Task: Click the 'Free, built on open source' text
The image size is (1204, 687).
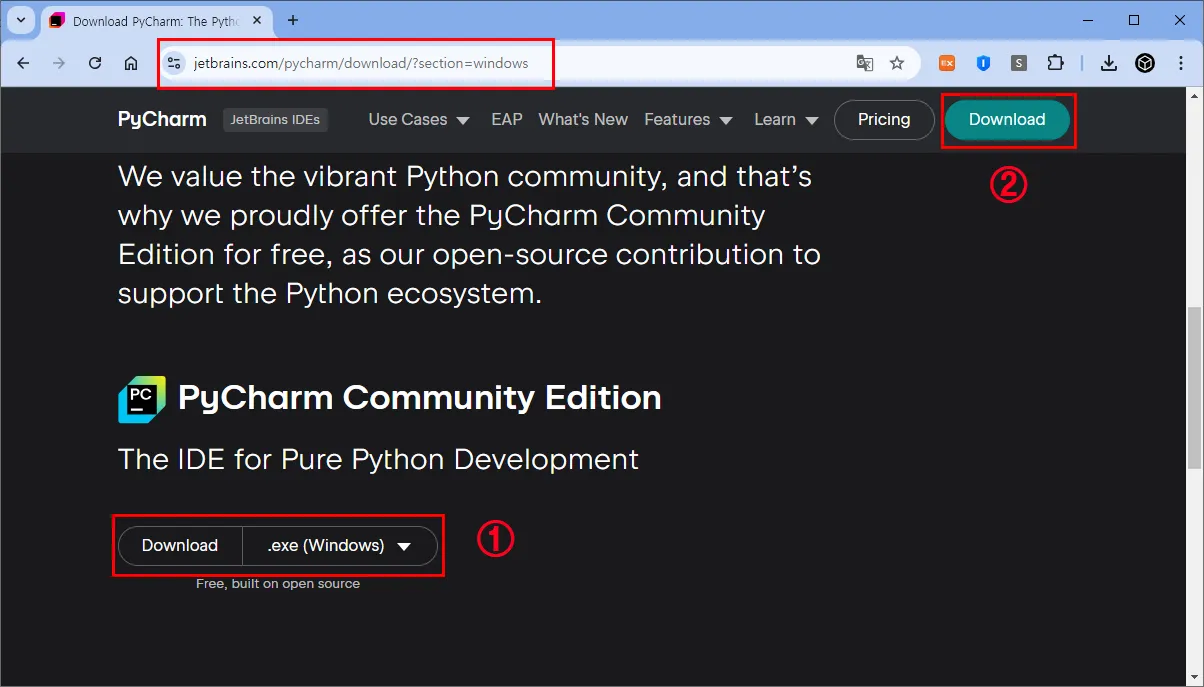Action: pyautogui.click(x=278, y=583)
